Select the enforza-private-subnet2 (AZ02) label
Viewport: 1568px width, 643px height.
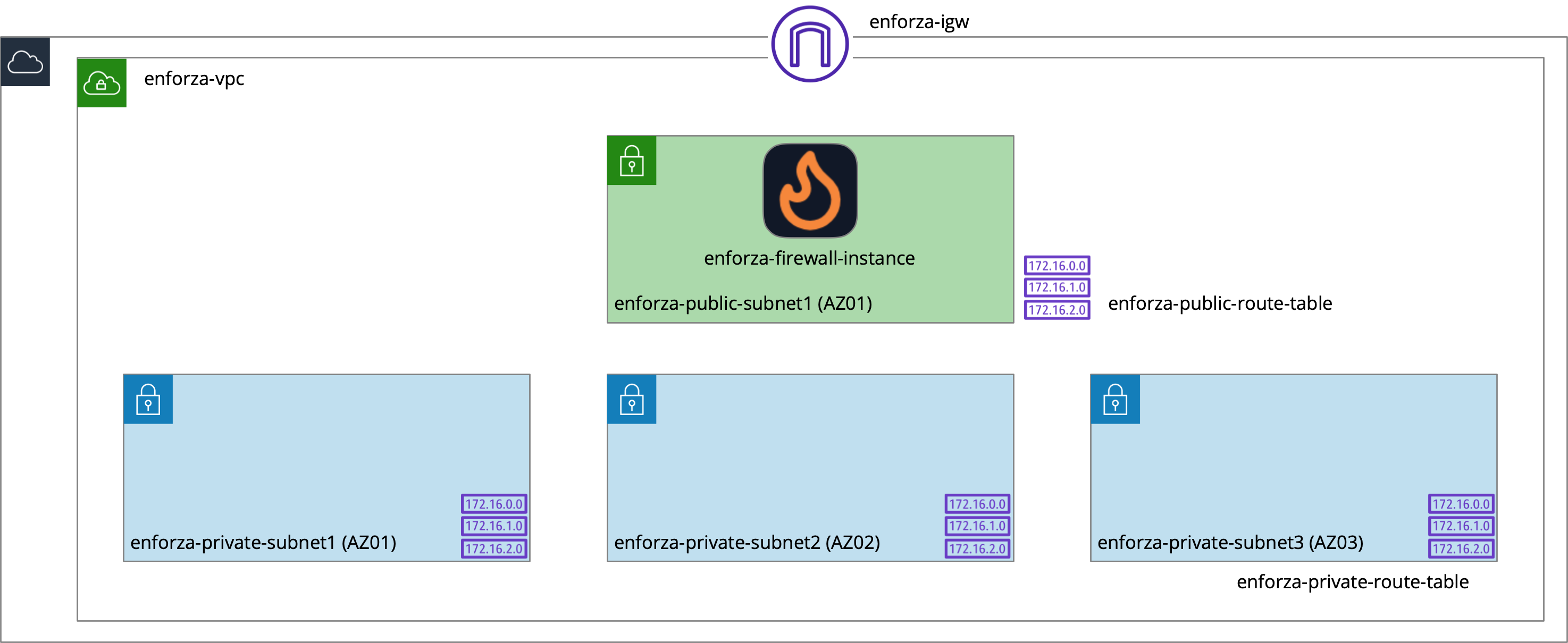tap(747, 542)
